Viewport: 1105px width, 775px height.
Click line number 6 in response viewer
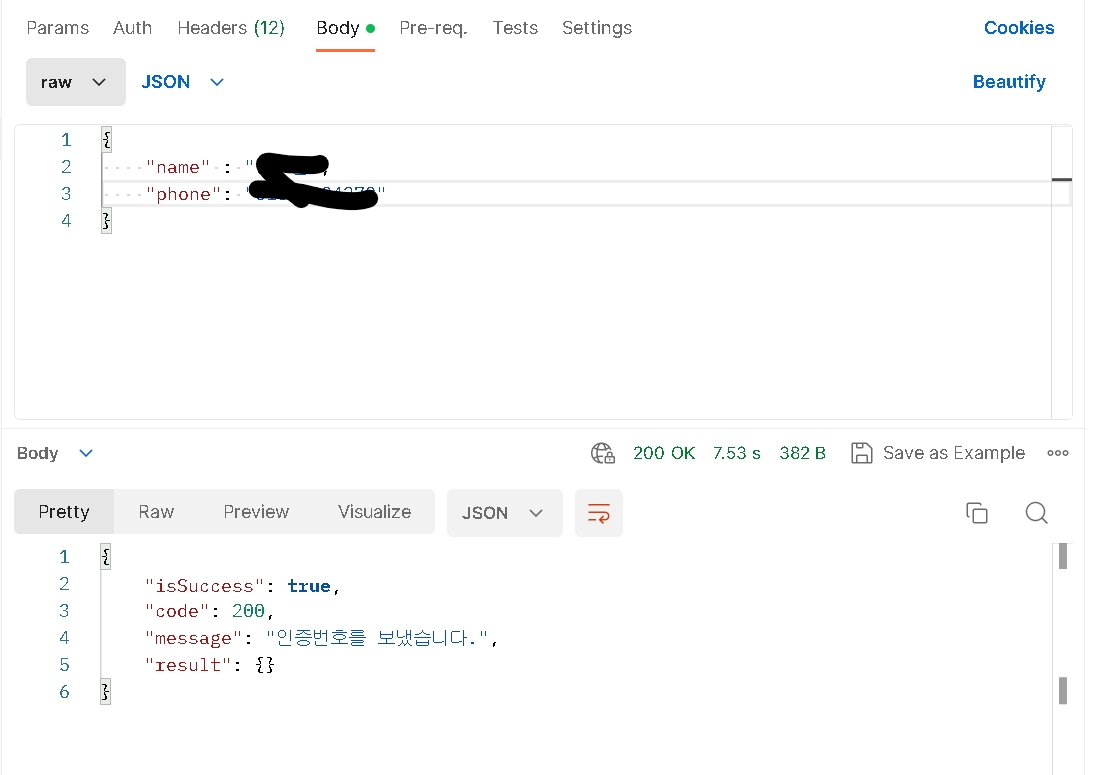point(64,692)
